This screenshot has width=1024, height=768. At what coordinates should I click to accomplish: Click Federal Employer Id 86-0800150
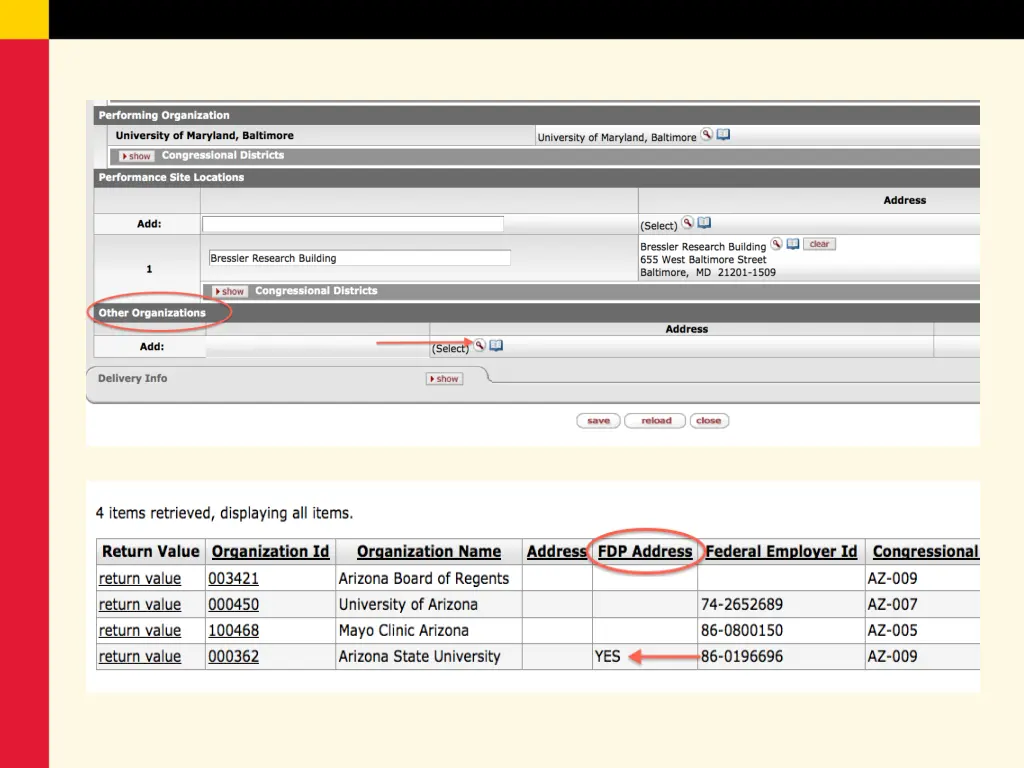742,631
